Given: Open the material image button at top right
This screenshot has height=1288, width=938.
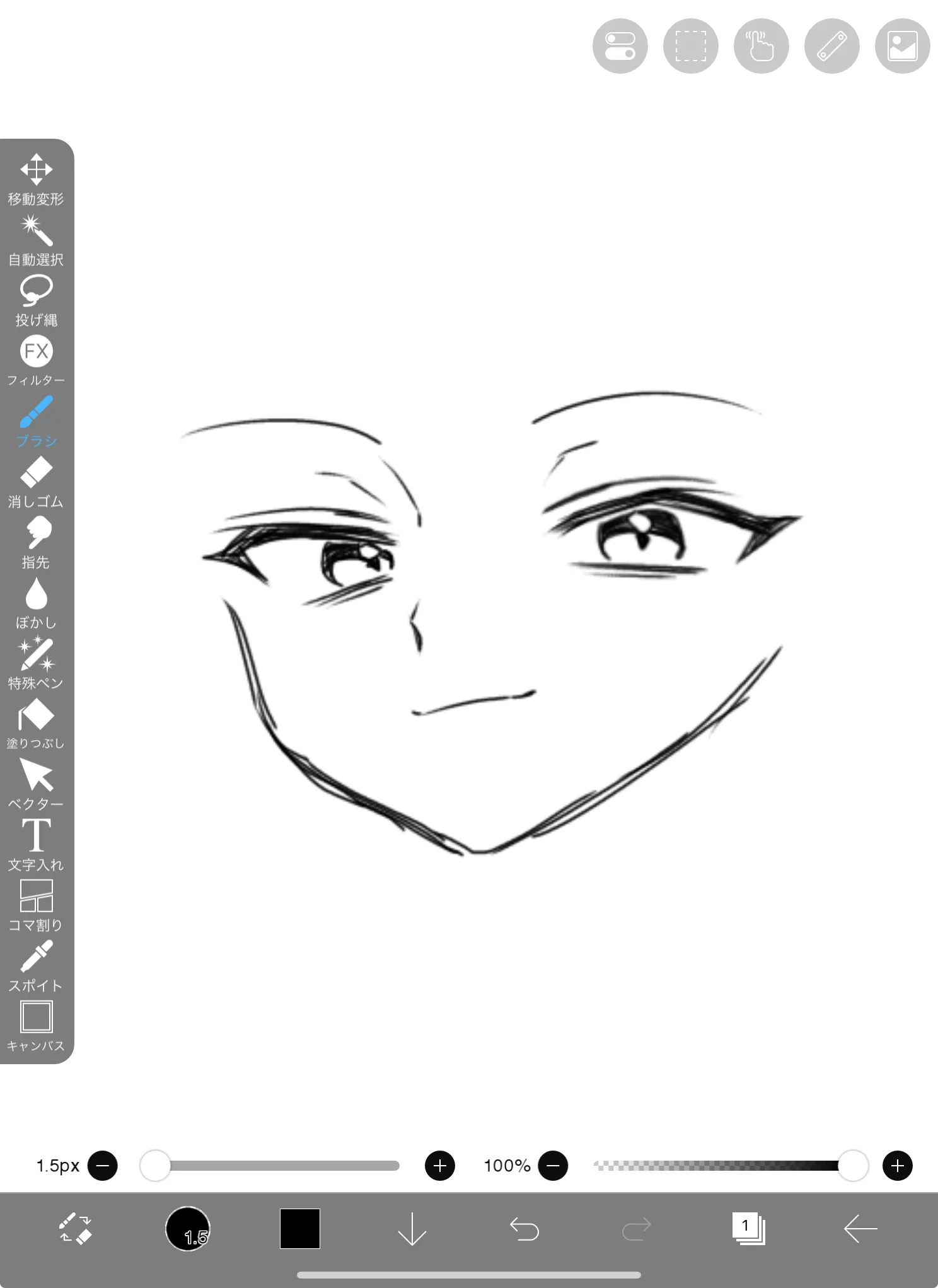Looking at the screenshot, I should click(x=903, y=46).
